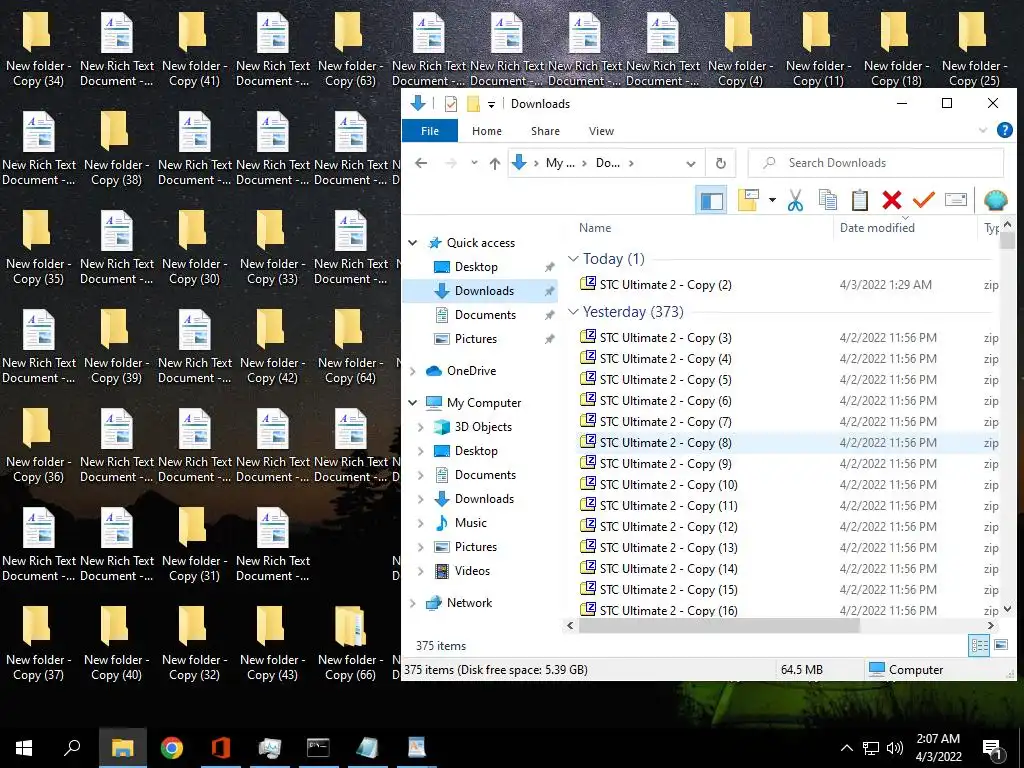Open Google Chrome from the taskbar
This screenshot has width=1024, height=768.
[x=172, y=748]
